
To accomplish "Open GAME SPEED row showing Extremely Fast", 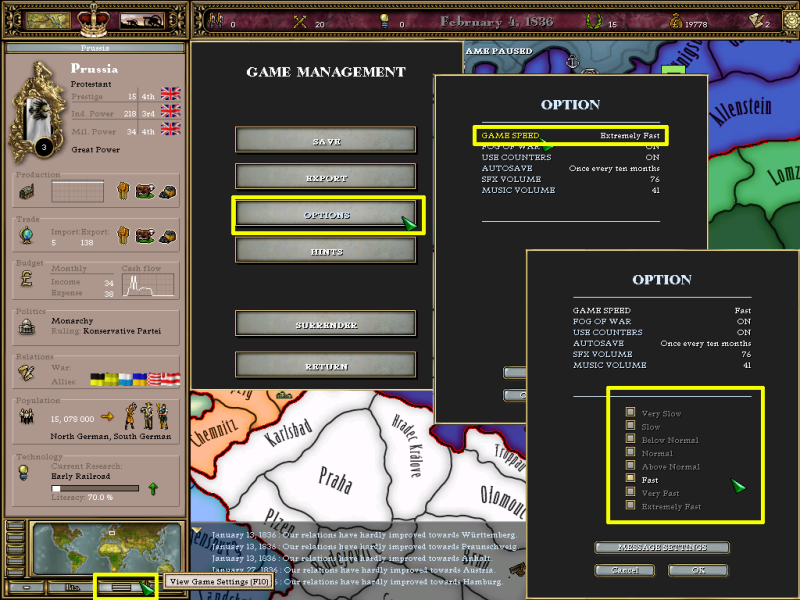I will point(570,135).
